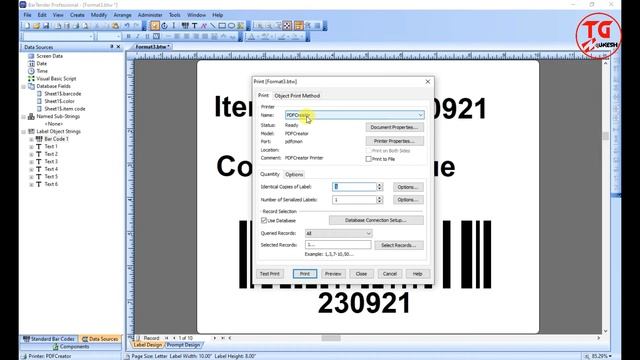Collapse the Label Object Strings node
Viewport: 640px width, 360px height.
[x=23, y=131]
